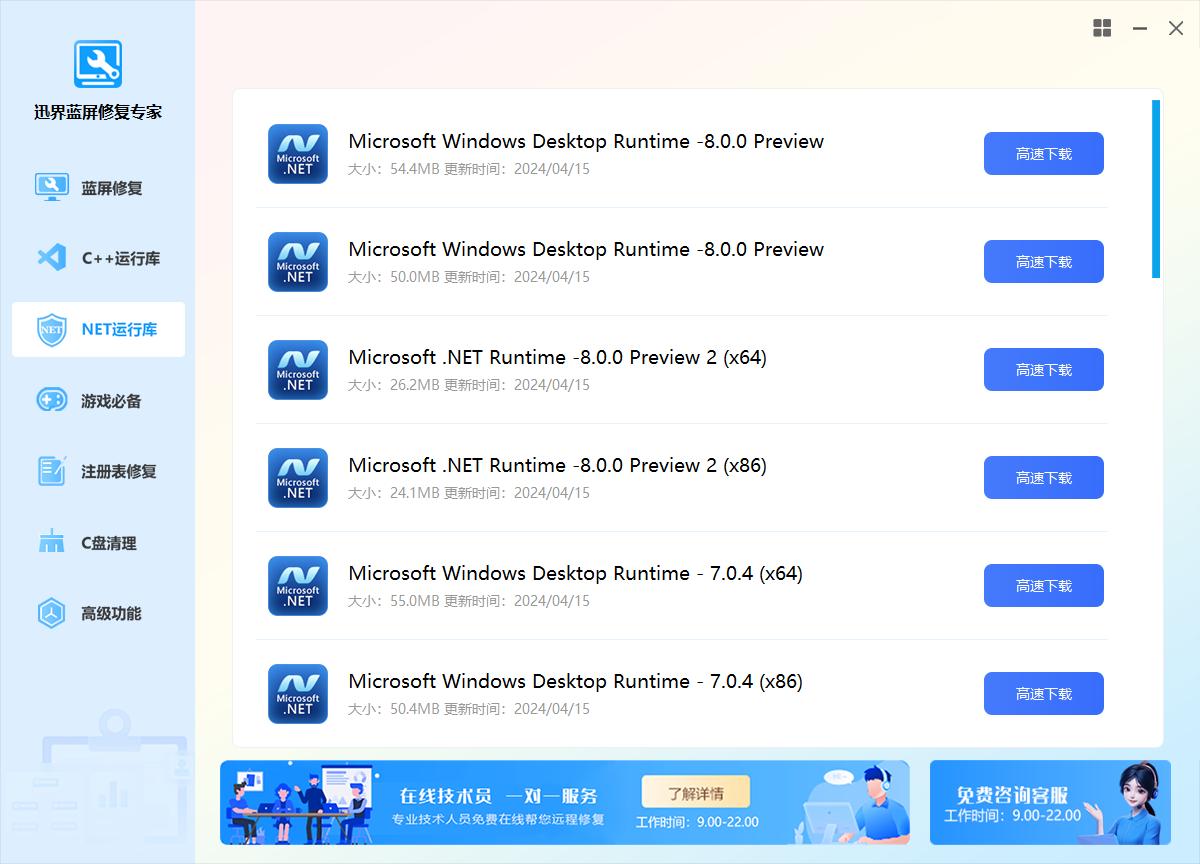Click the 游戏必备 gamepad icon

pos(51,400)
